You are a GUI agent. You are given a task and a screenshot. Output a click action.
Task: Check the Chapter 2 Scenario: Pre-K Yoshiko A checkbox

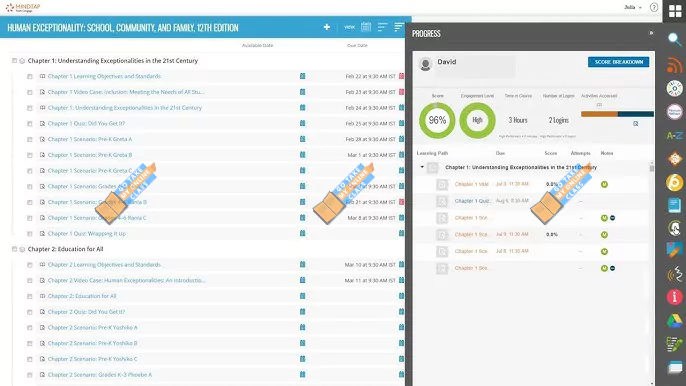(x=30, y=328)
